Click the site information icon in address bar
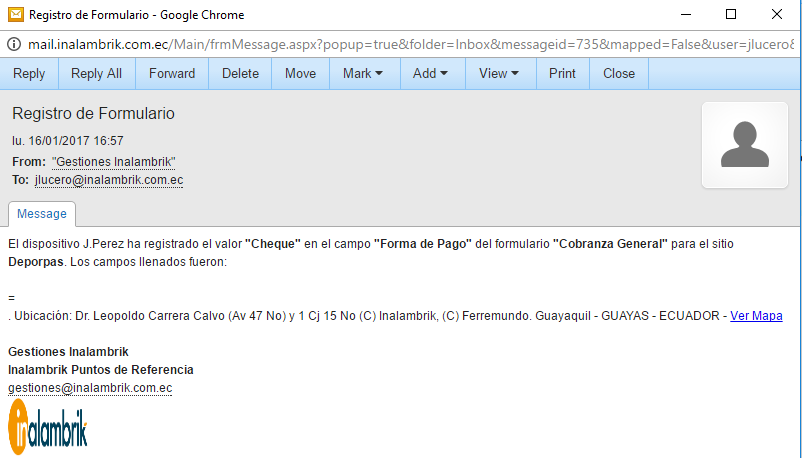 click(x=14, y=45)
